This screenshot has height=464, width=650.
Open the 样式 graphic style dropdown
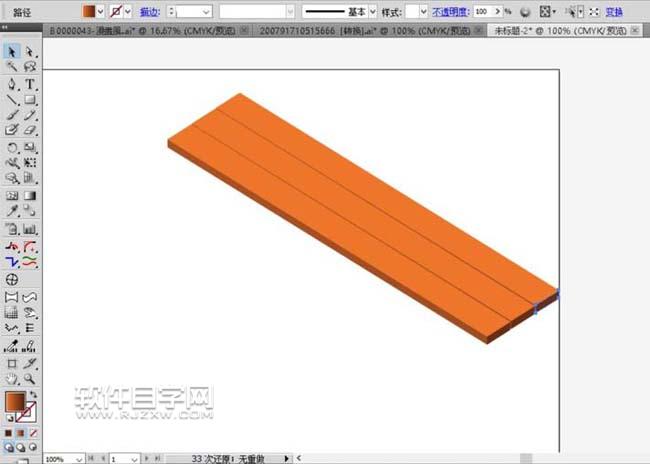(423, 12)
